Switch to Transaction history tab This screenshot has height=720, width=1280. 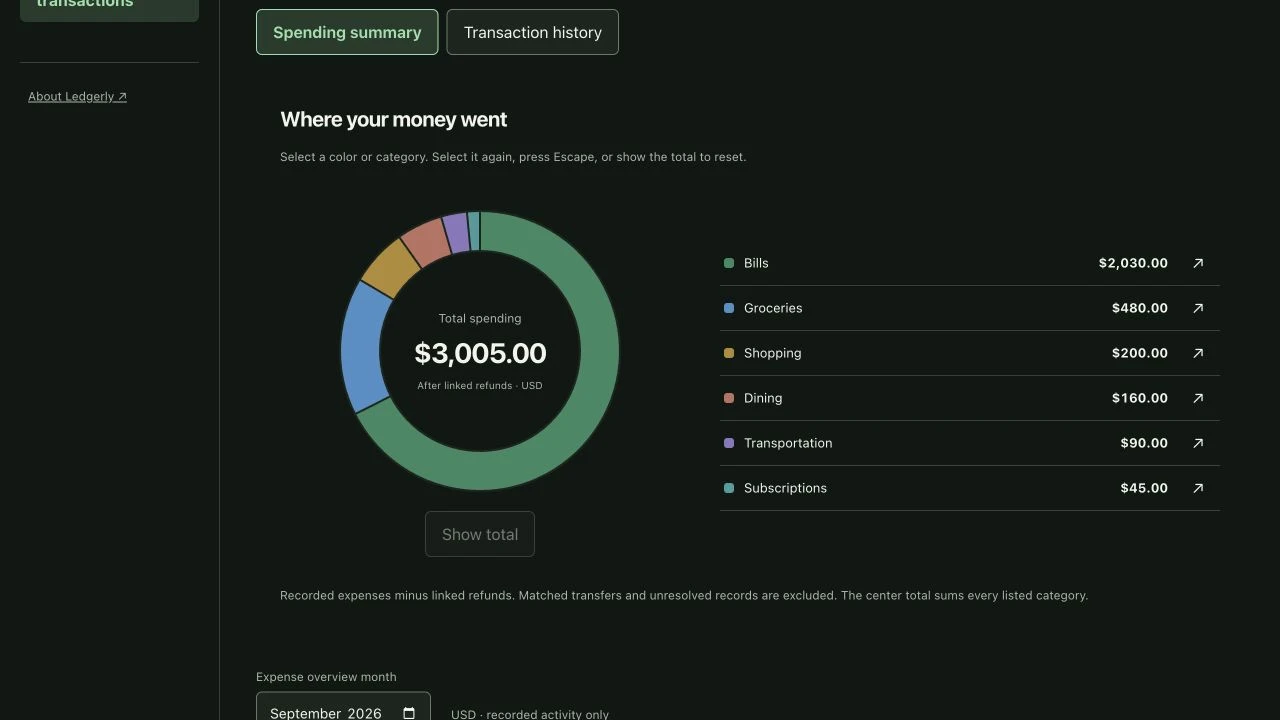pyautogui.click(x=533, y=32)
